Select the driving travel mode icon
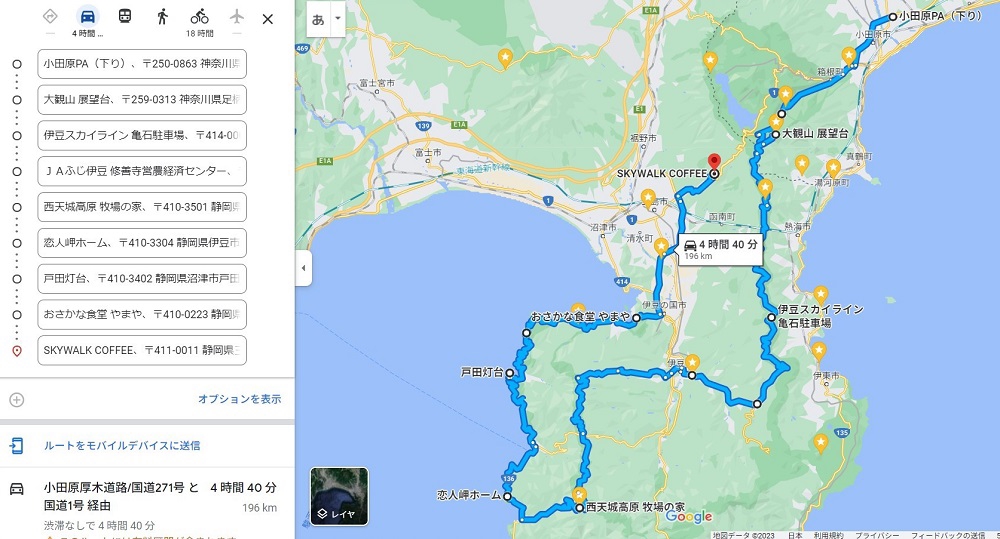Screen dimensions: 1000x539 point(87,17)
